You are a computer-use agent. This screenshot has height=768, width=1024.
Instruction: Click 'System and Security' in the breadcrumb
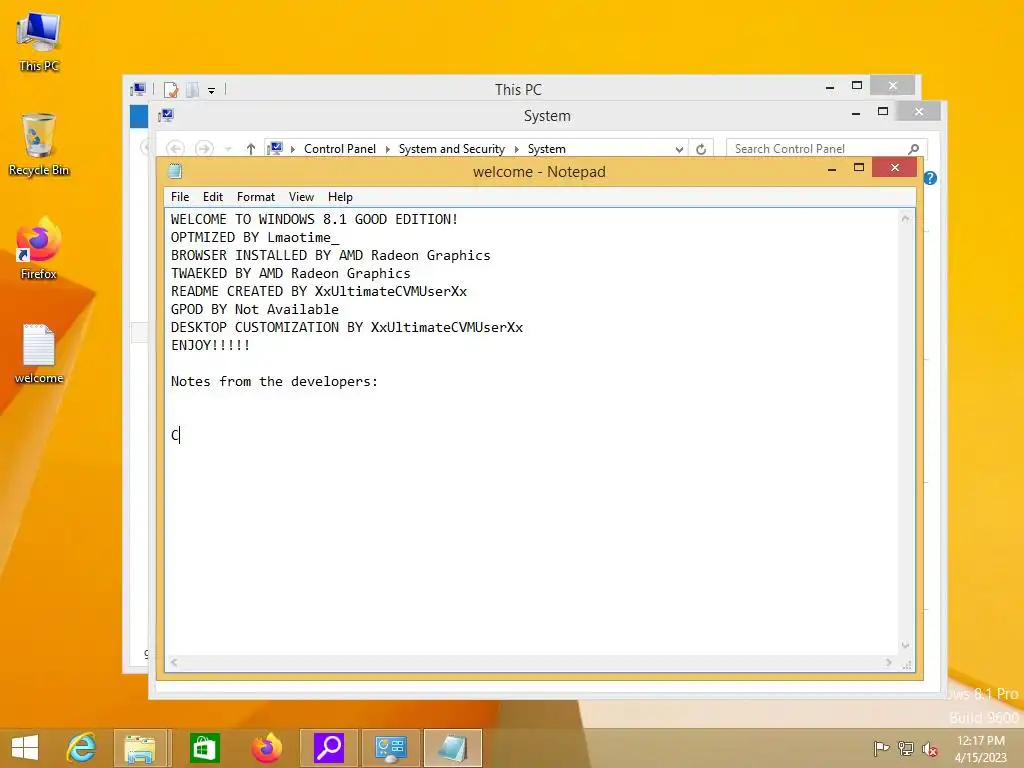[452, 149]
